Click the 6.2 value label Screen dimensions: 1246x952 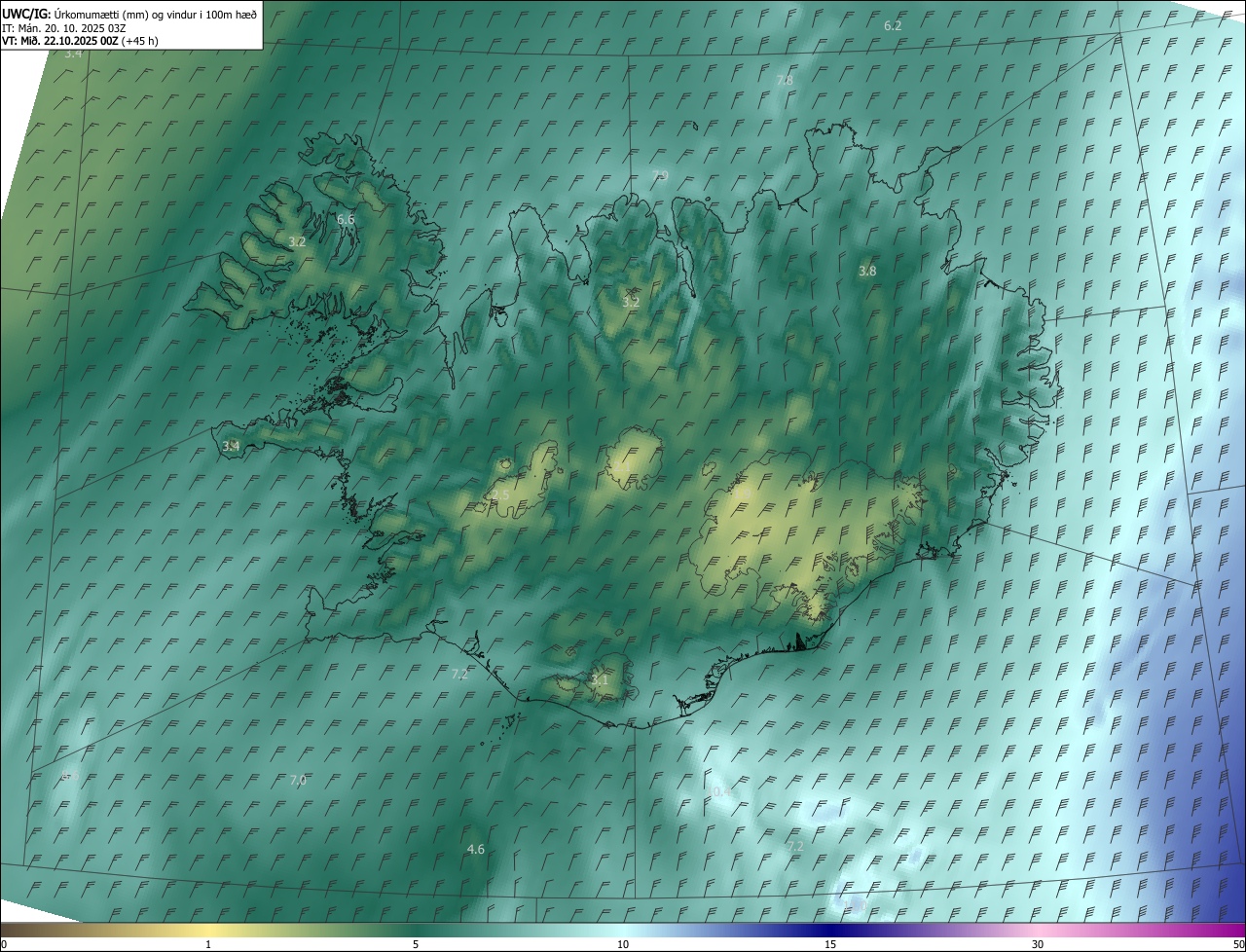click(893, 25)
